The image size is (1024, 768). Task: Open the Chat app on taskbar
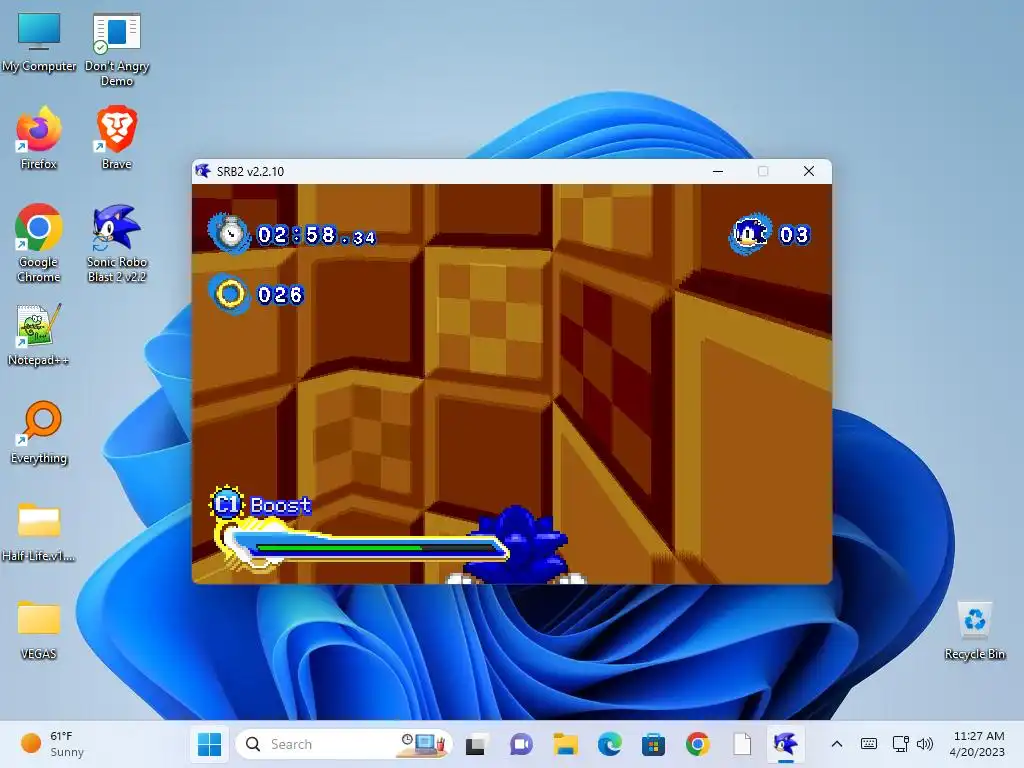tap(520, 744)
